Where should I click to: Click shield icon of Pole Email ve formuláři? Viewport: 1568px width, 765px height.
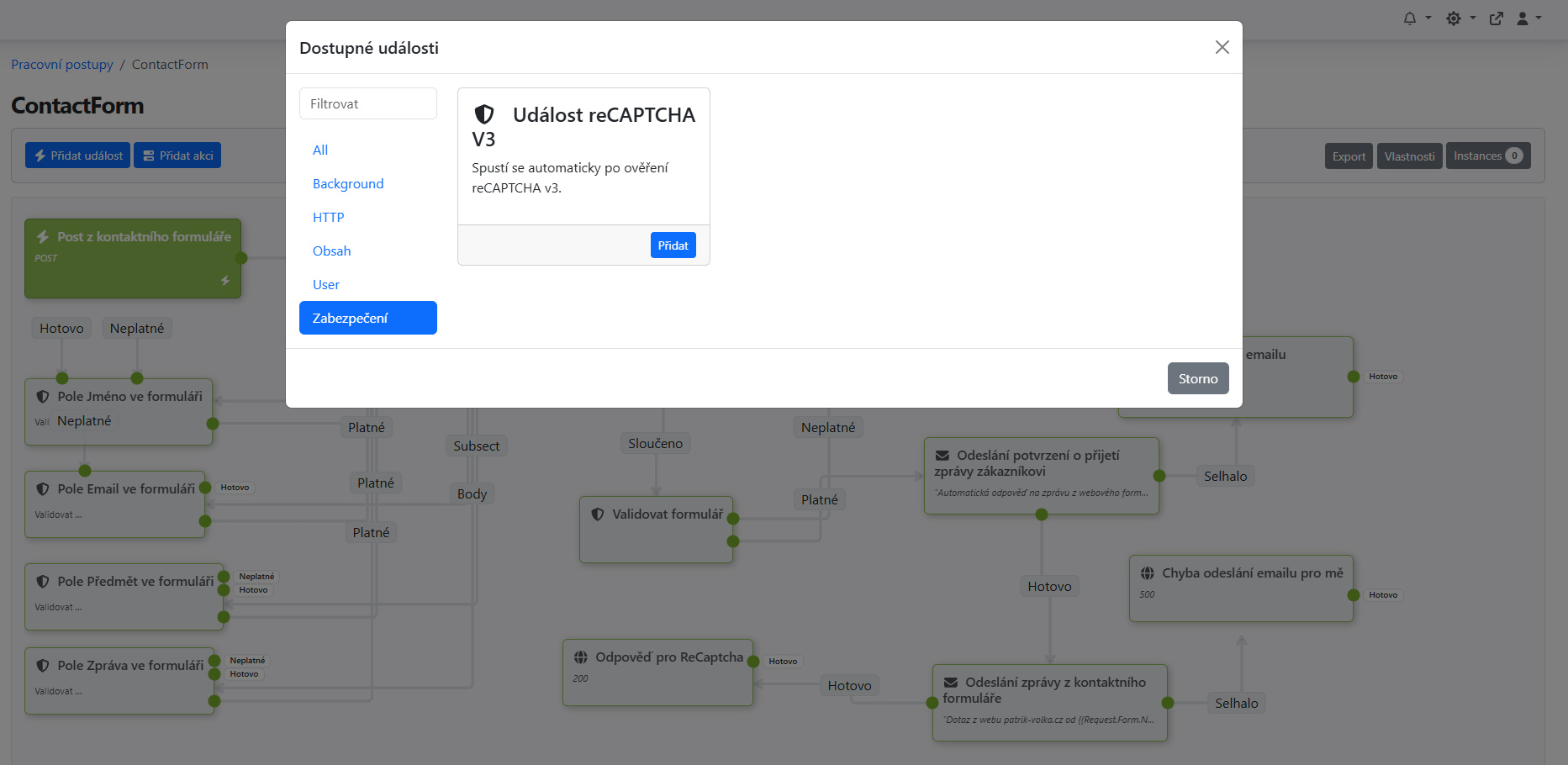coord(43,489)
